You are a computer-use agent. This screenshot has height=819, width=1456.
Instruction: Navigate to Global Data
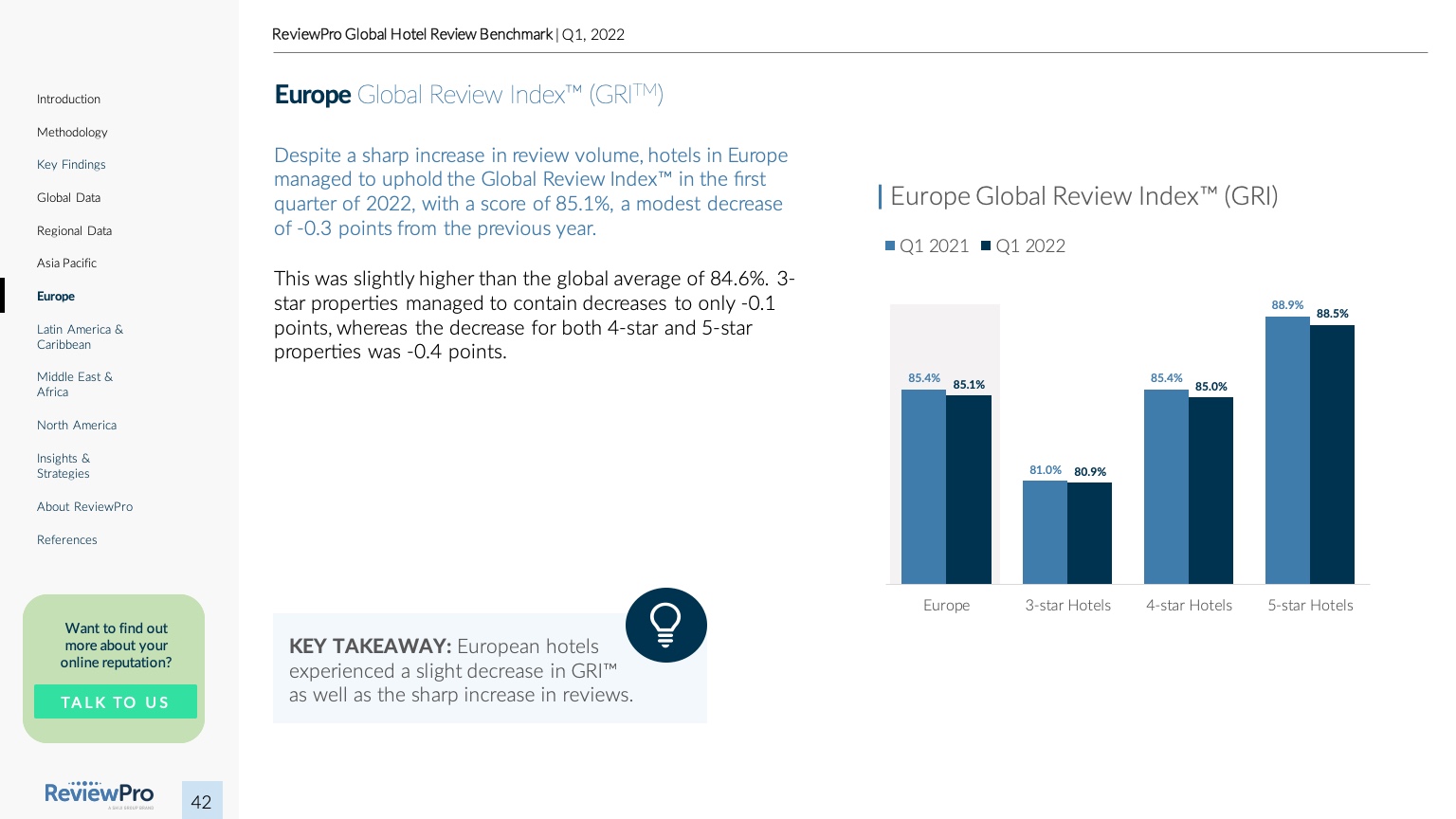click(68, 198)
